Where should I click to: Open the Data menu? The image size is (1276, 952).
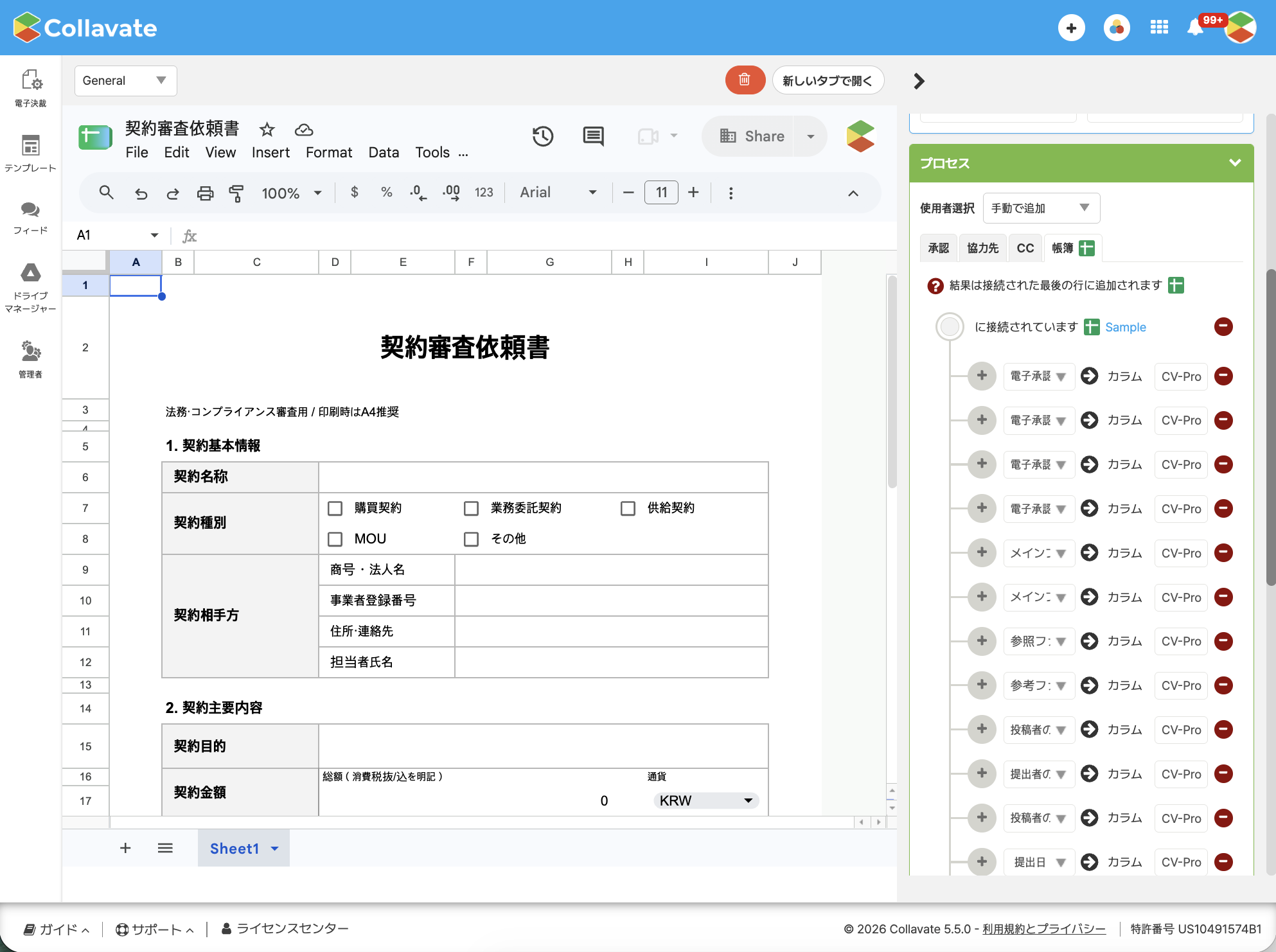pyautogui.click(x=384, y=152)
